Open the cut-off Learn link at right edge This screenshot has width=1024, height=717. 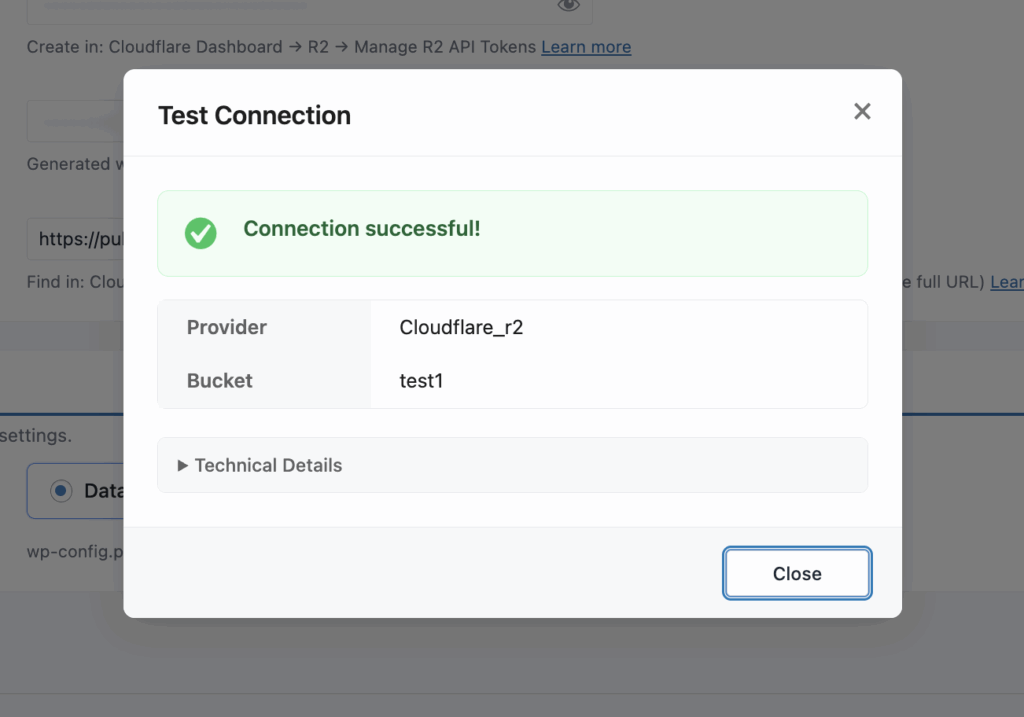coord(1006,283)
